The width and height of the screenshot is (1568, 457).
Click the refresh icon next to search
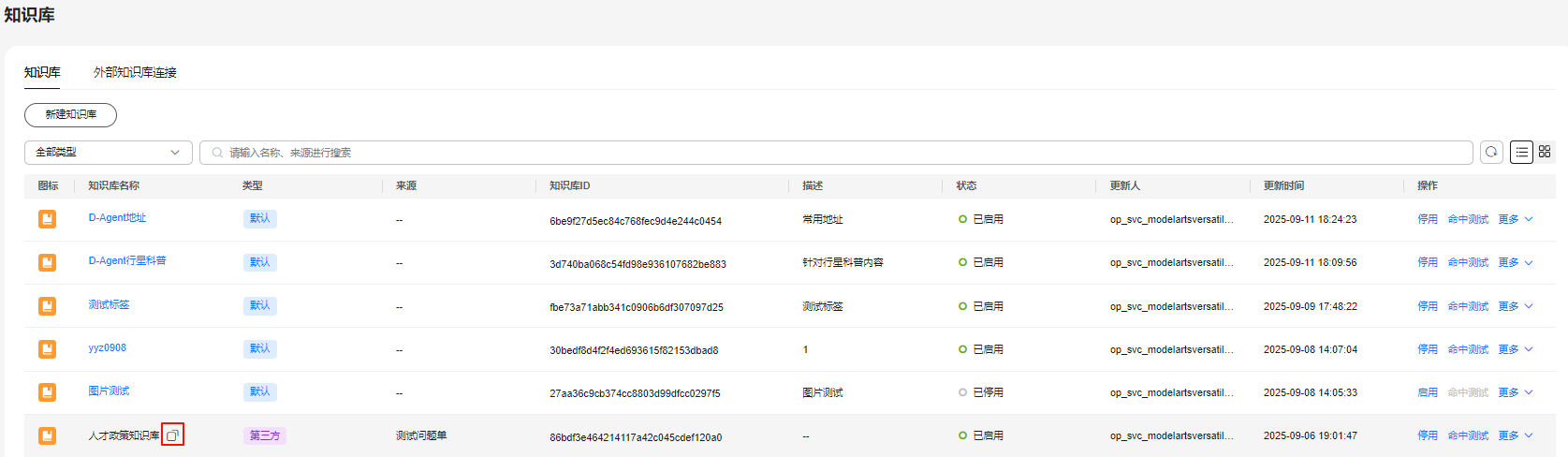point(1491,152)
